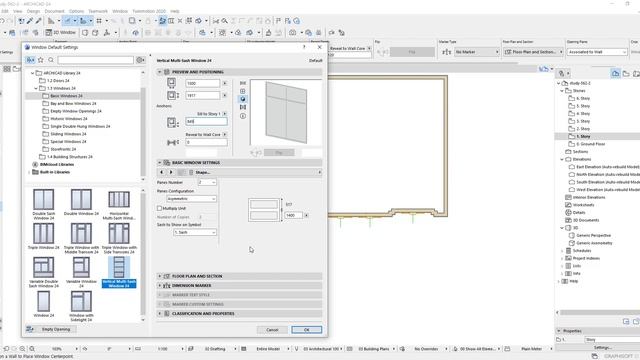Select Empty Window Openings 24 folder
The height and width of the screenshot is (360, 640).
pos(76,111)
